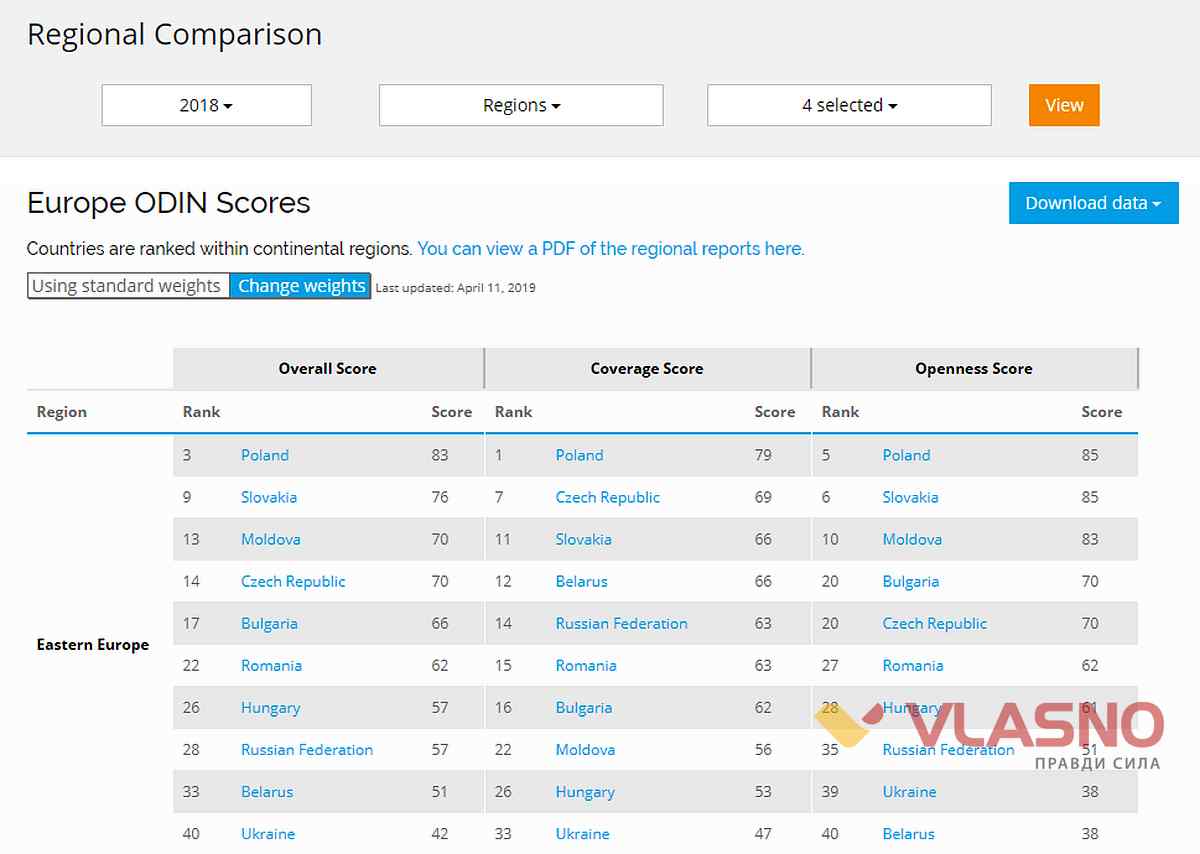Select Using standard weights option
Screen dimensions: 1200x854
tap(127, 286)
